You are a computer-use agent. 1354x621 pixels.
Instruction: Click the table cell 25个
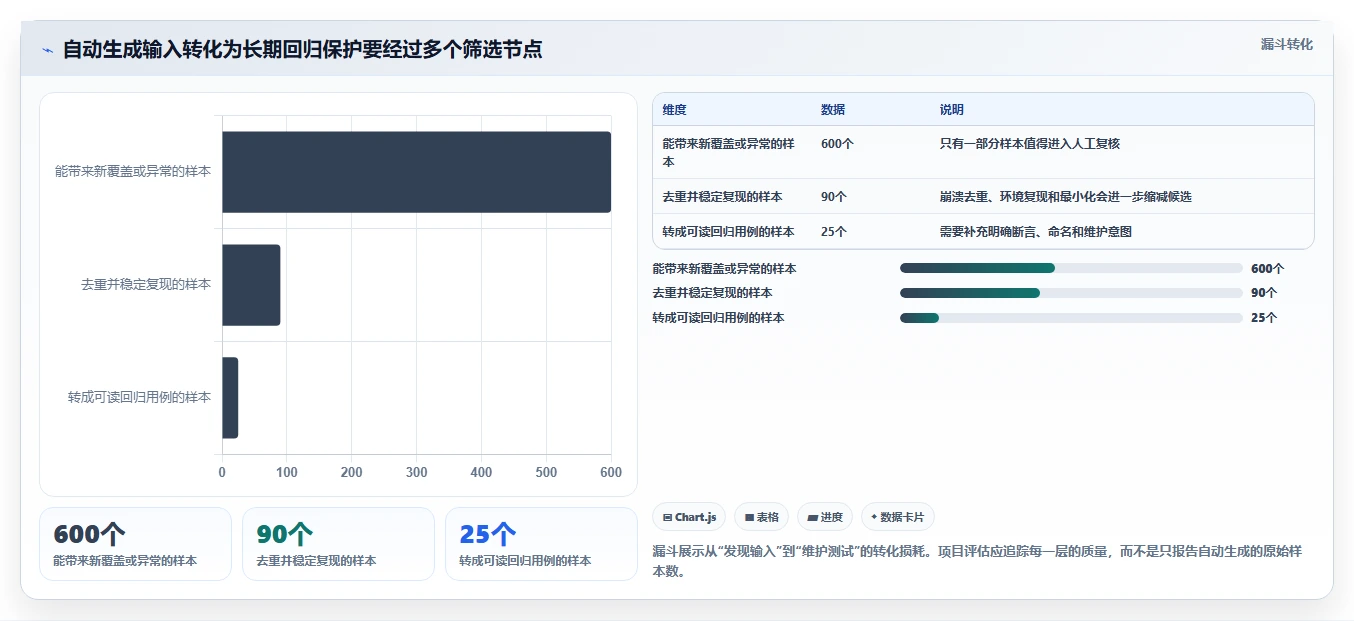point(834,232)
